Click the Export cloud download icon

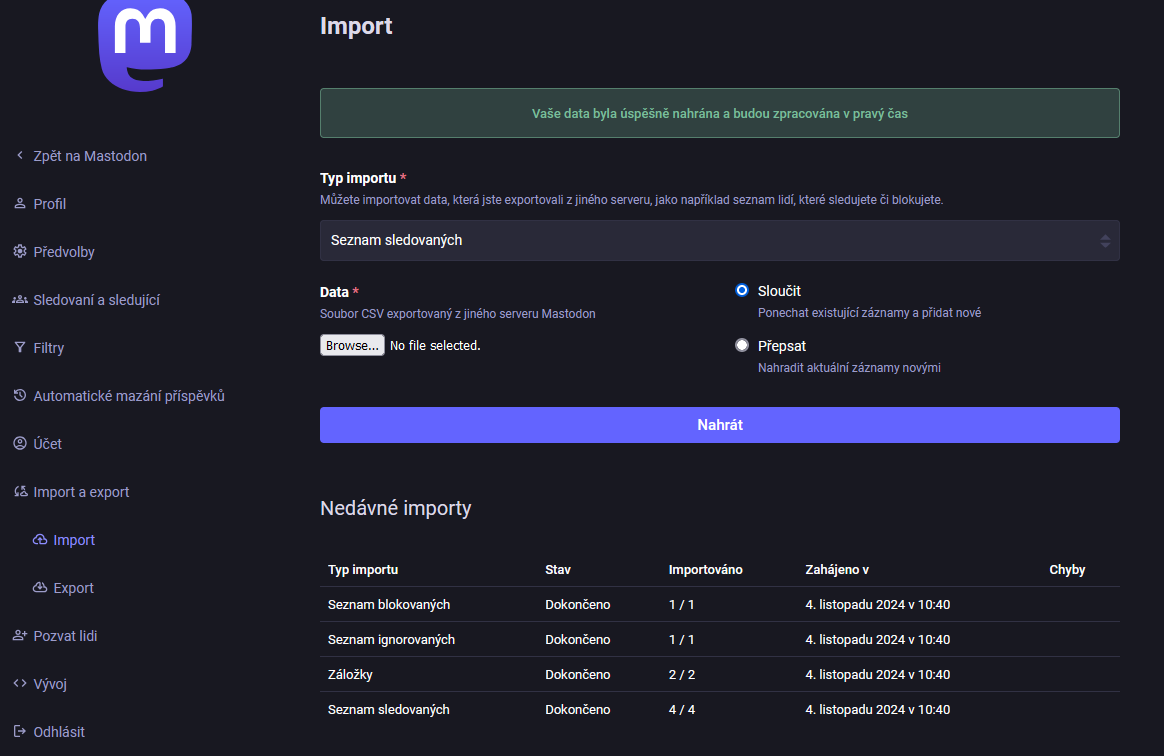[40, 588]
